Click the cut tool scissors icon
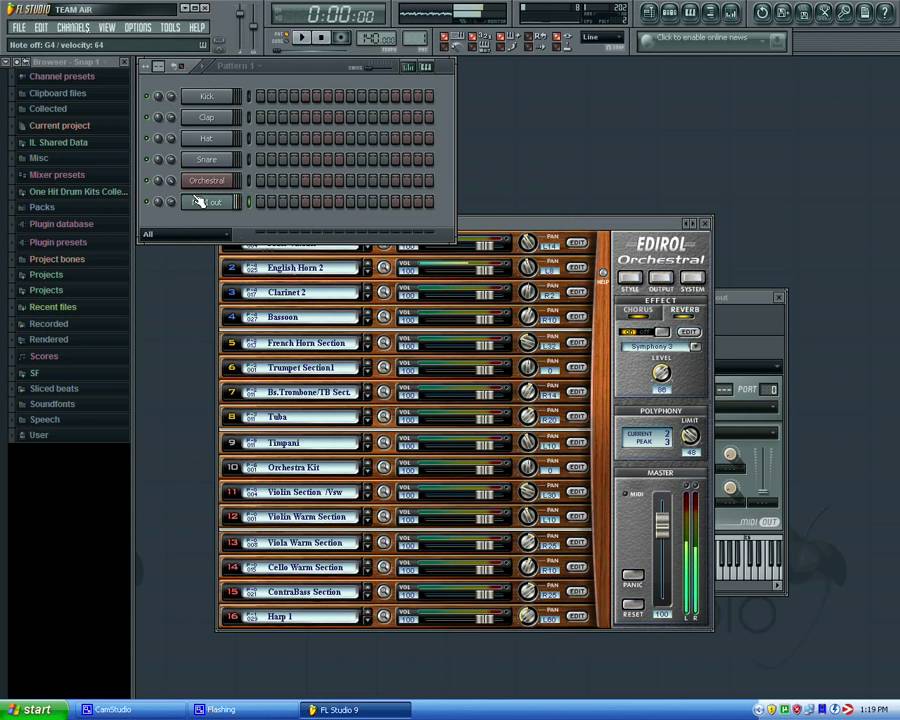 click(824, 12)
